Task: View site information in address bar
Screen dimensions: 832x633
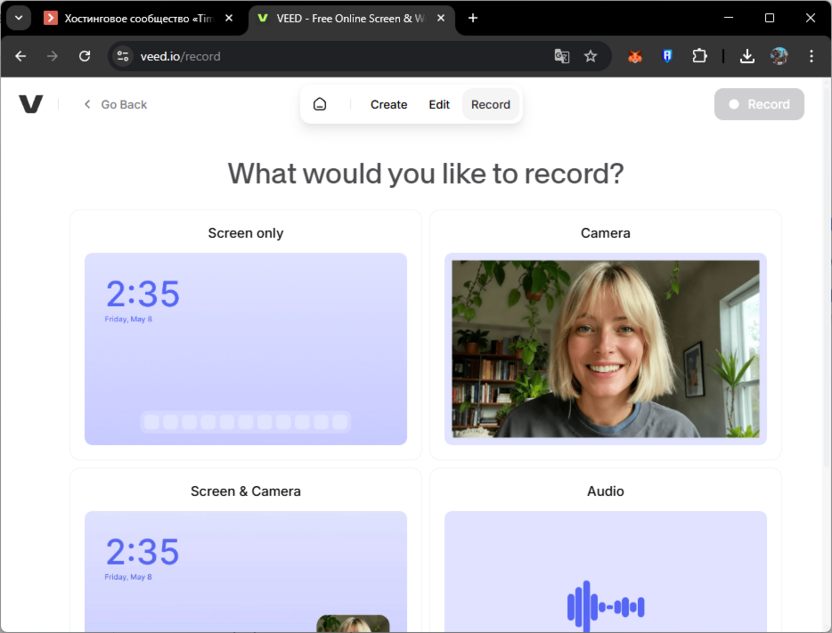Action: pos(123,56)
